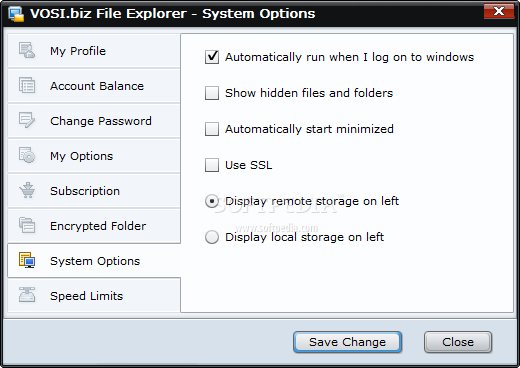Switch to the Speed Limits tab label
520x368 pixels.
point(86,296)
